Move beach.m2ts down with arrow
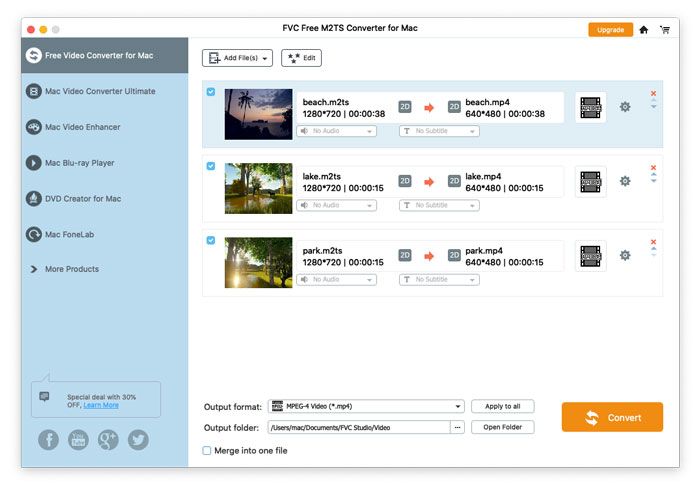Screen dimensions: 700x491 pos(654,107)
